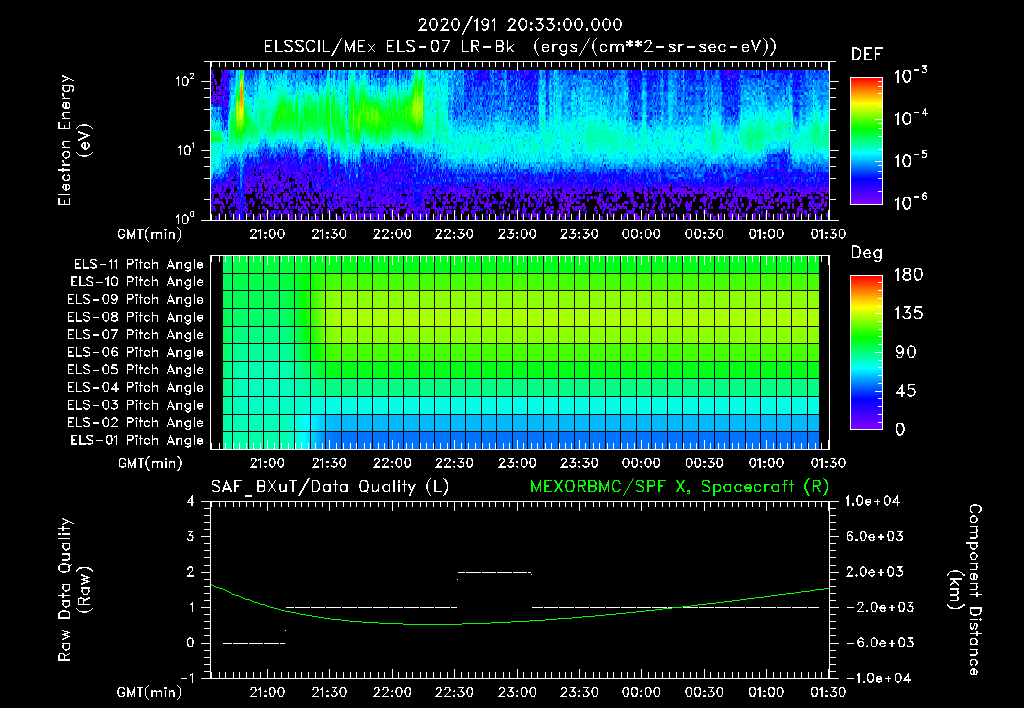Viewport: 1024px width, 708px height.
Task: Select the ELS-07 Pitch Angle row label
Action: point(136,334)
